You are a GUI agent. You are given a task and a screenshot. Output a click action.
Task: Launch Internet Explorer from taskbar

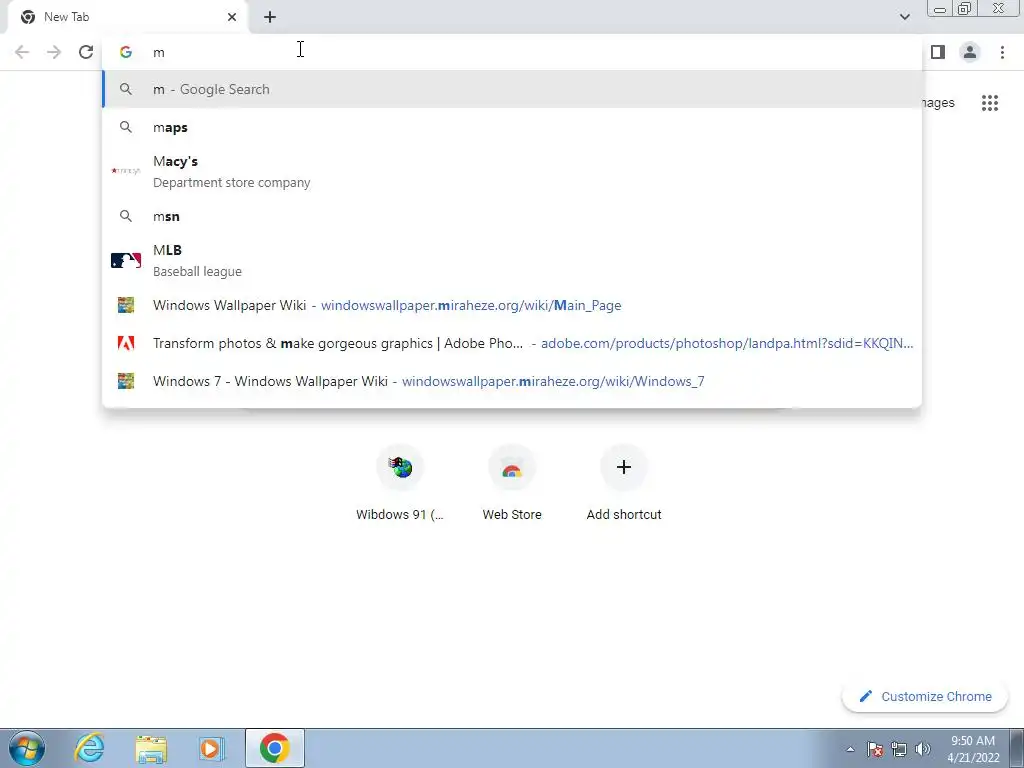pos(89,748)
